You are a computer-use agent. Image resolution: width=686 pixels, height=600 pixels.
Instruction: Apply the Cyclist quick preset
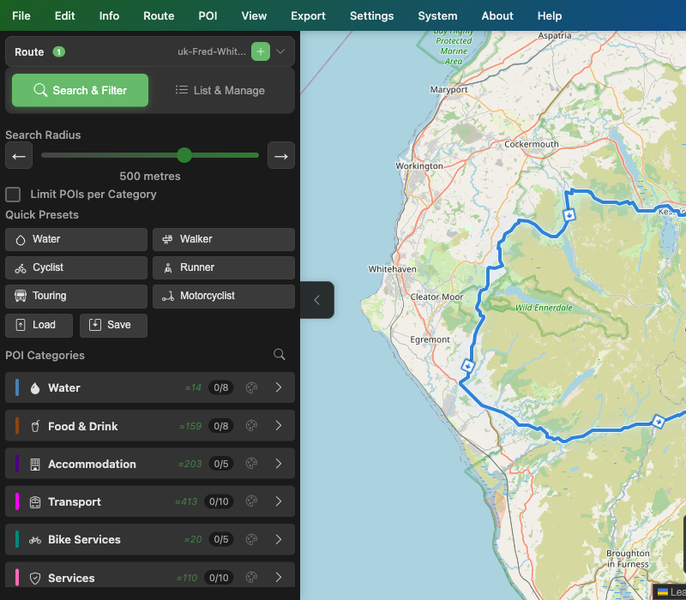(76, 267)
